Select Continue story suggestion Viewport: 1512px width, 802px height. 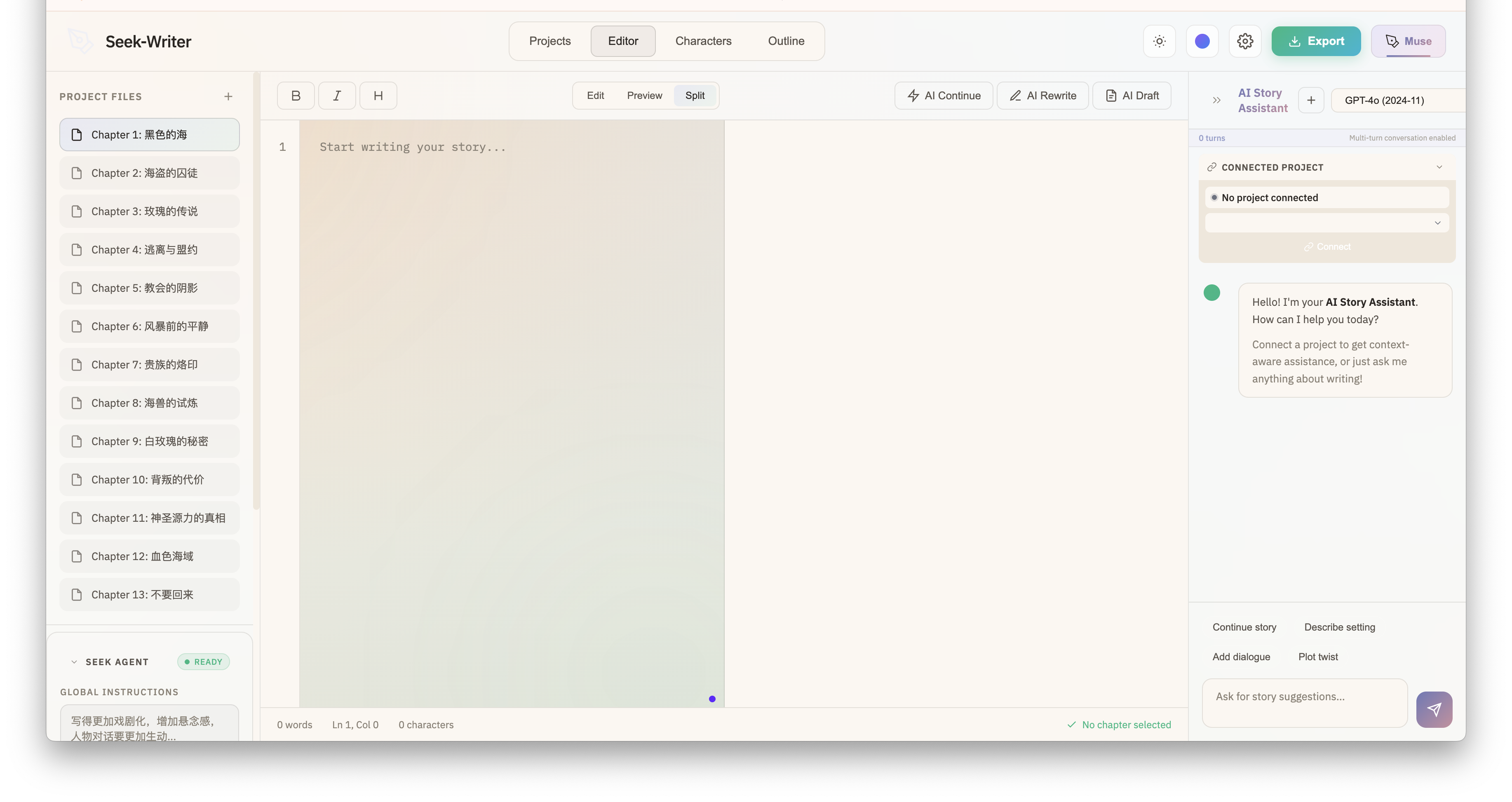tap(1244, 627)
